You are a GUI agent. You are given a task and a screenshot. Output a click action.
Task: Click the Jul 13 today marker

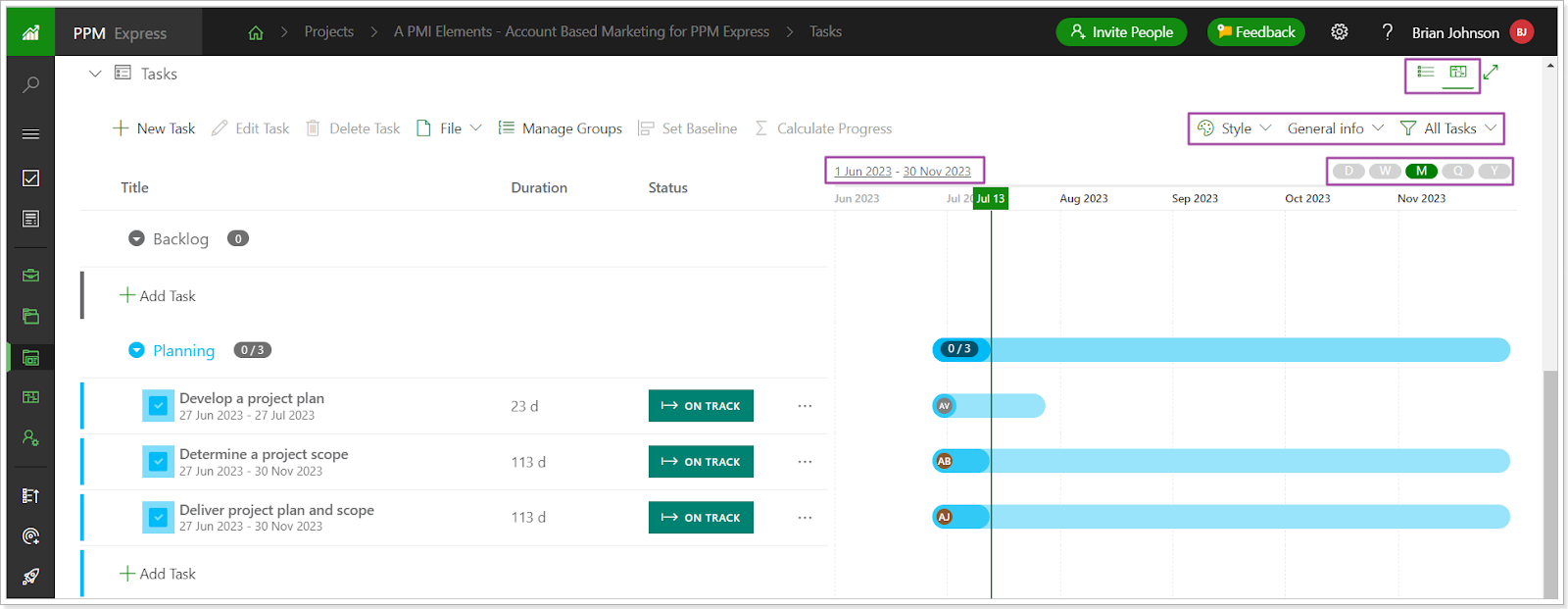point(991,198)
